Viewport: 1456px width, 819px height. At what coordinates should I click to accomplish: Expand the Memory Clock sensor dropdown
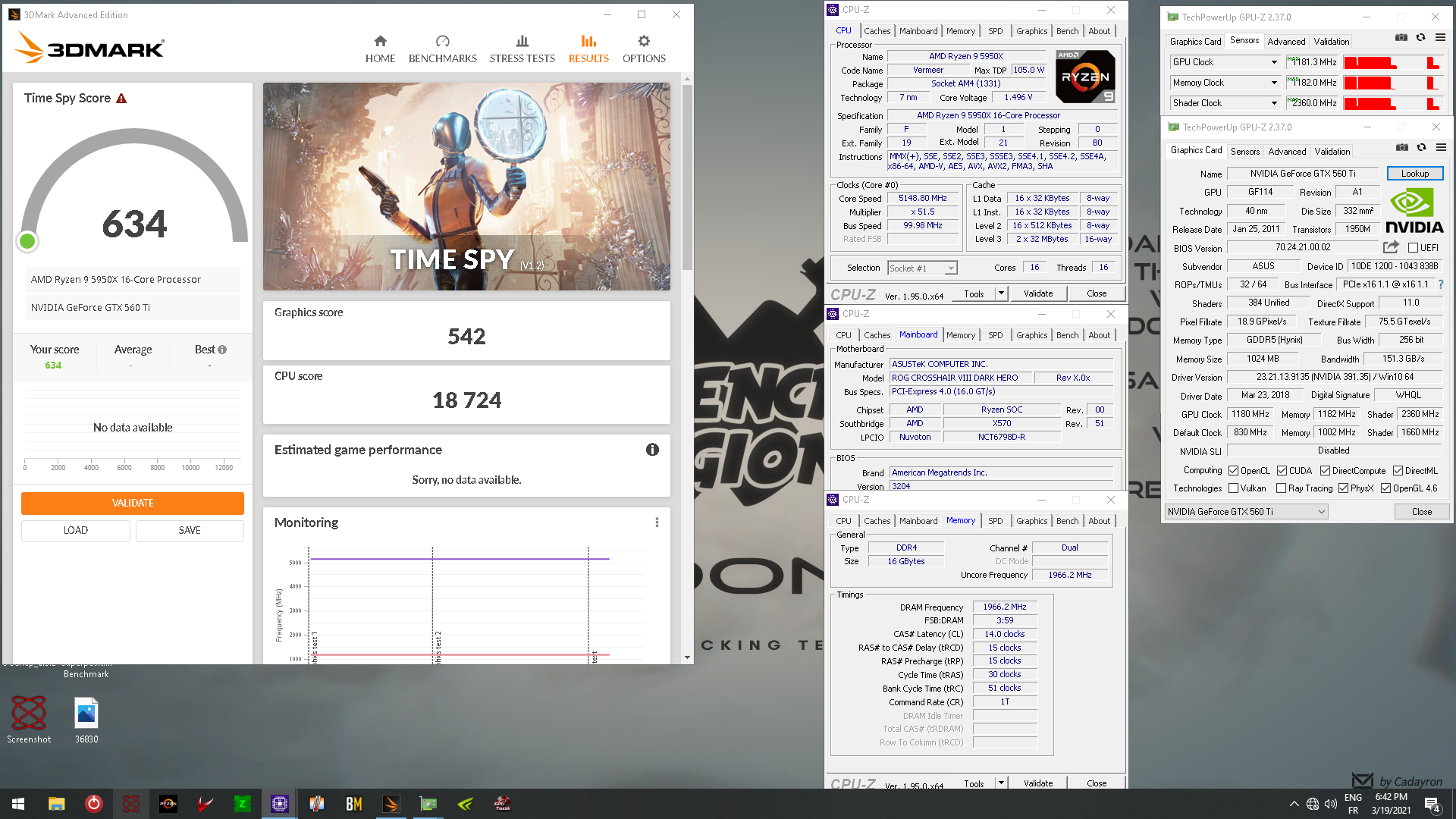point(1274,83)
